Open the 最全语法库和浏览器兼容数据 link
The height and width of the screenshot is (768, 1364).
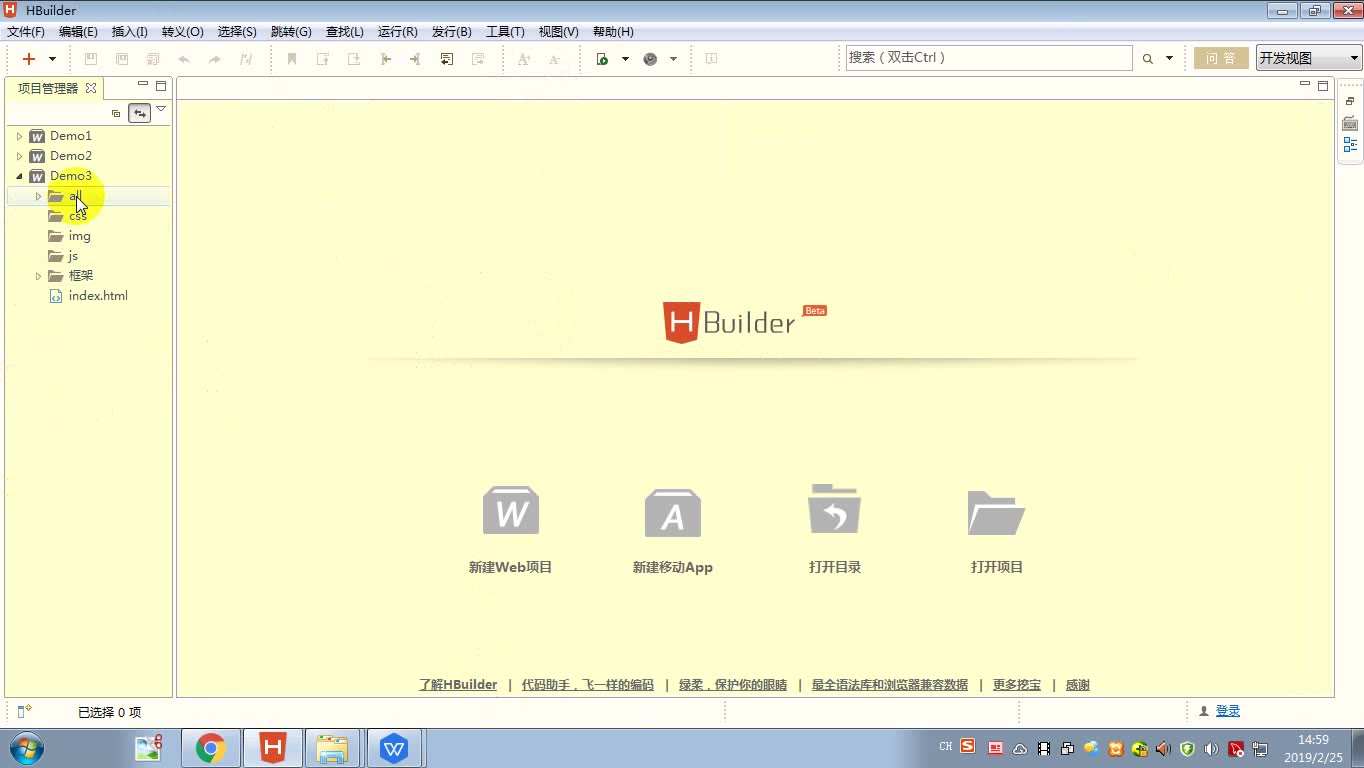click(x=890, y=685)
